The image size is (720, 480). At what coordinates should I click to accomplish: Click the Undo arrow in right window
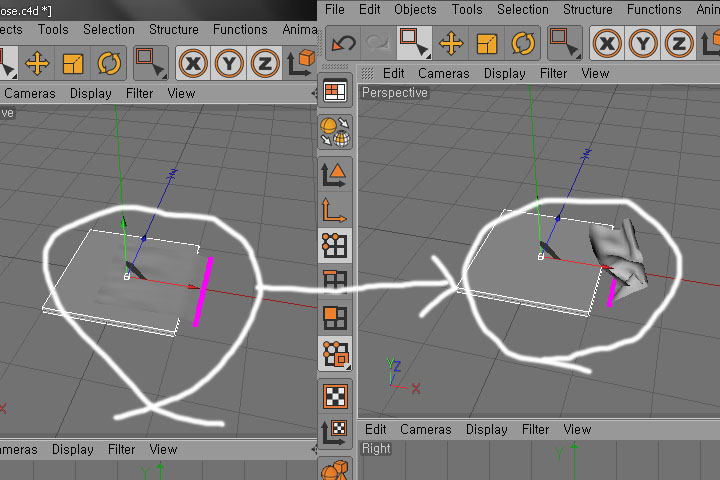pos(343,44)
